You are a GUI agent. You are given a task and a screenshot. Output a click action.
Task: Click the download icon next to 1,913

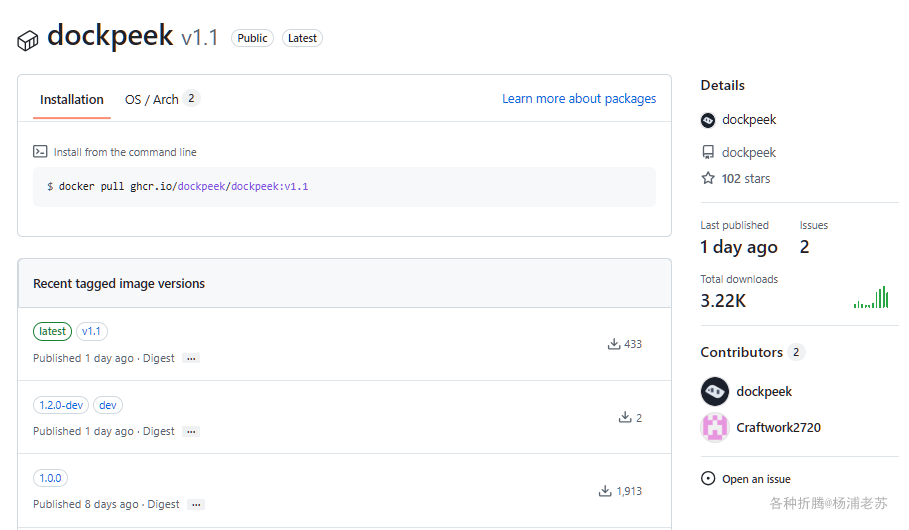click(605, 491)
